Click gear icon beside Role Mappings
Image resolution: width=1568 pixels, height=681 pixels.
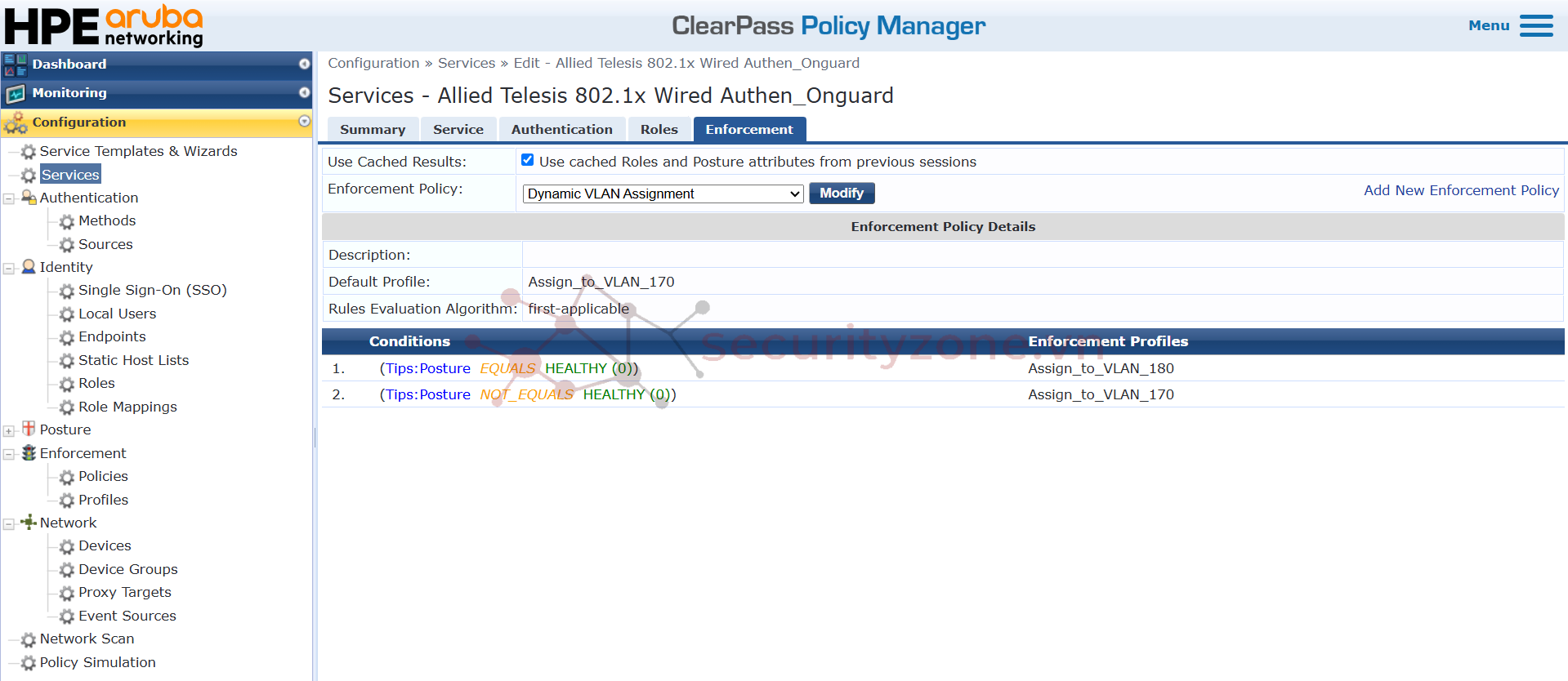(67, 407)
